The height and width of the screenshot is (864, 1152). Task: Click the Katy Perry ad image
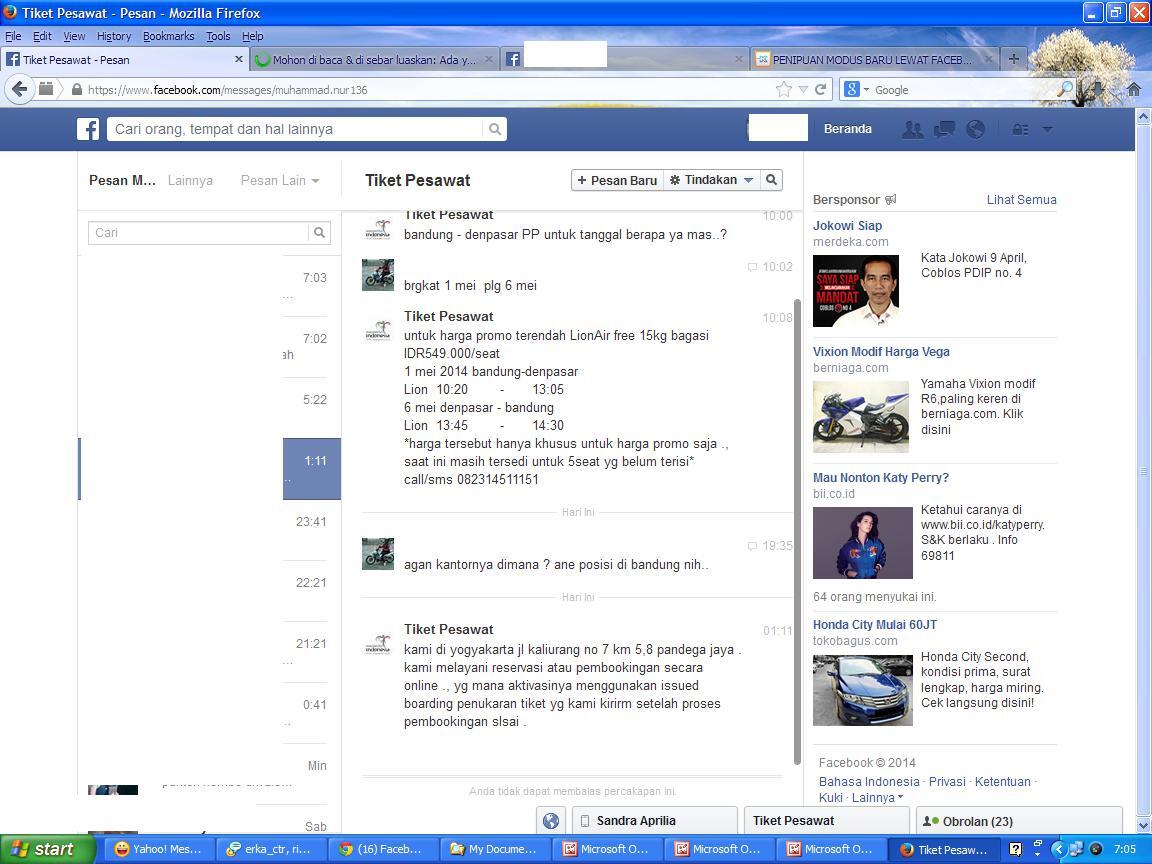coord(863,543)
